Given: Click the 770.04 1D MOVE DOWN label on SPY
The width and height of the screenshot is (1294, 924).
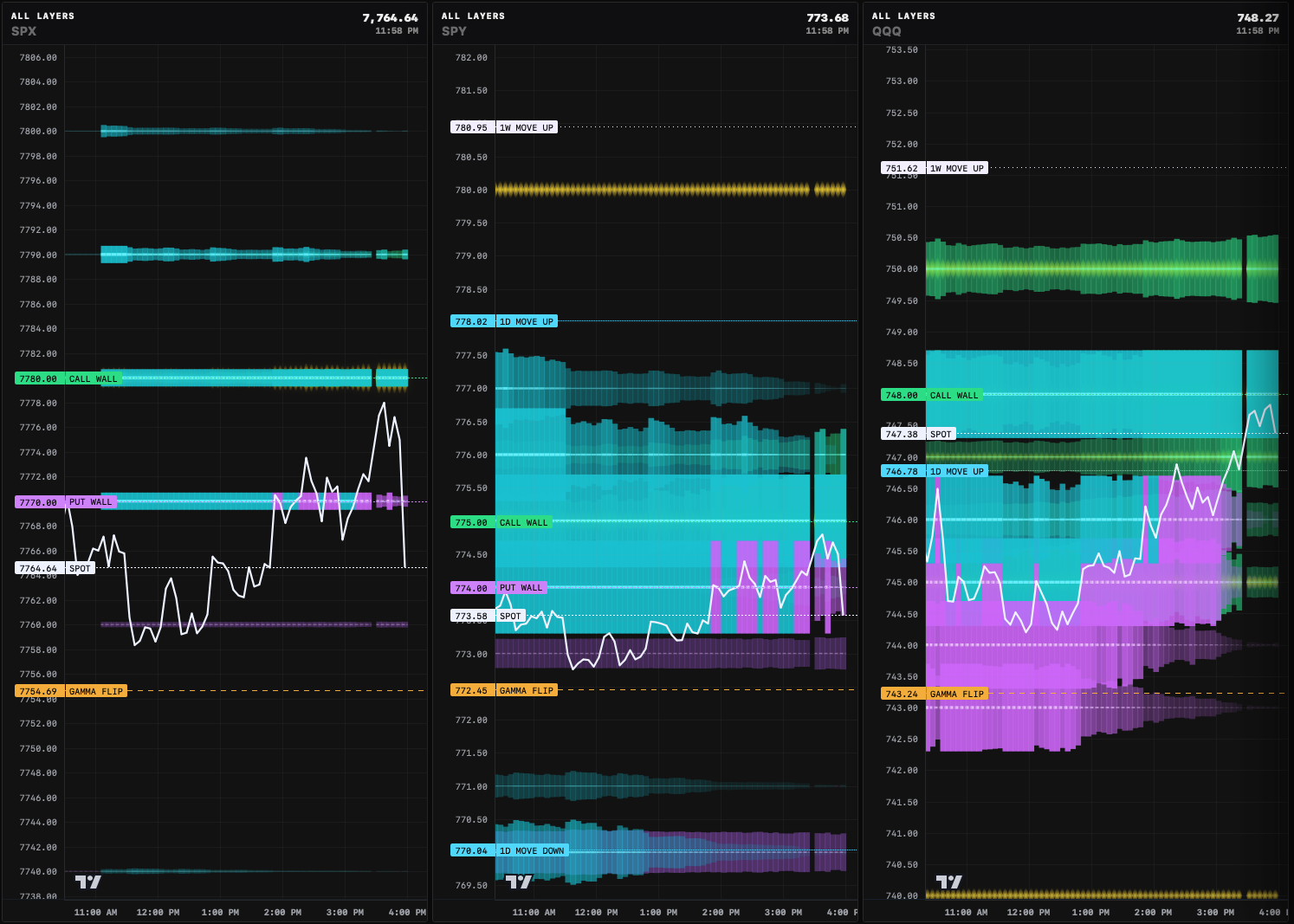Looking at the screenshot, I should pos(510,850).
